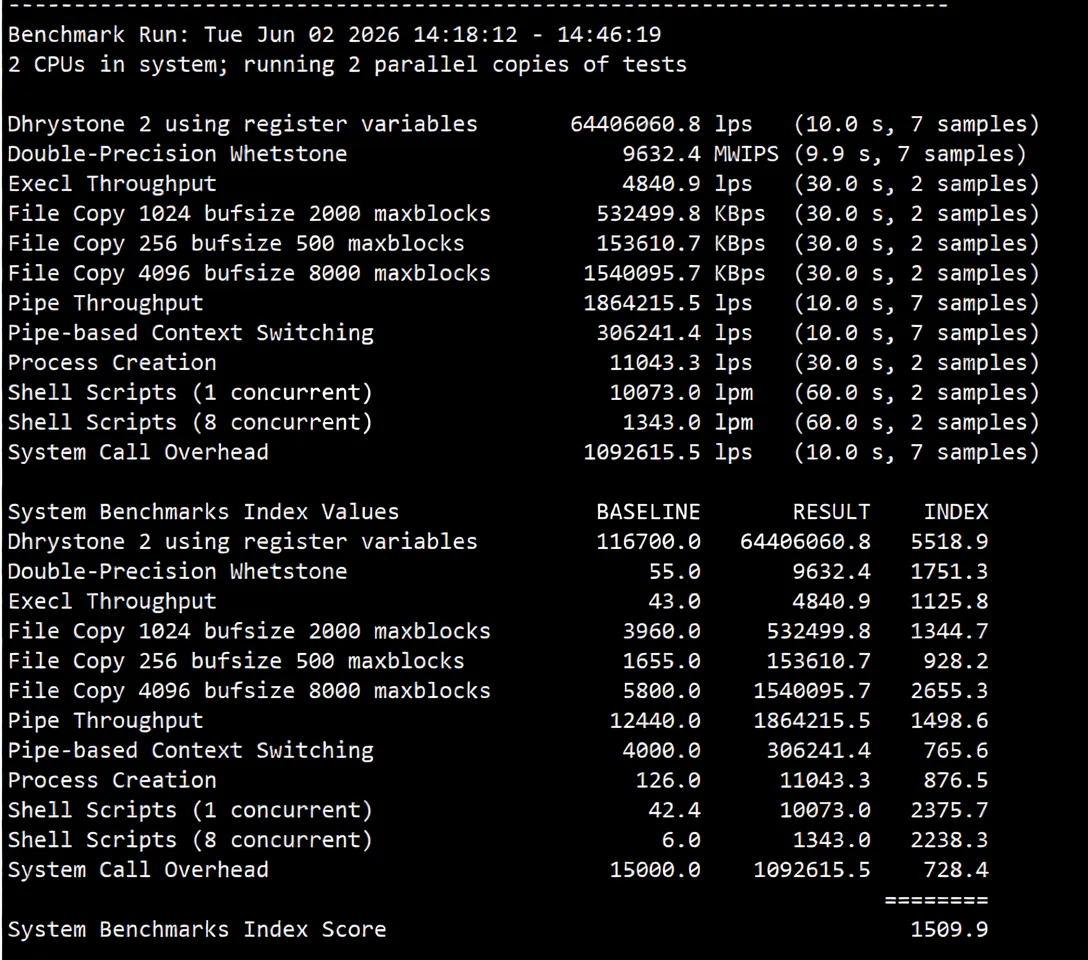Click the RESULT column header
Viewport: 1088px width, 960px height.
pos(831,512)
